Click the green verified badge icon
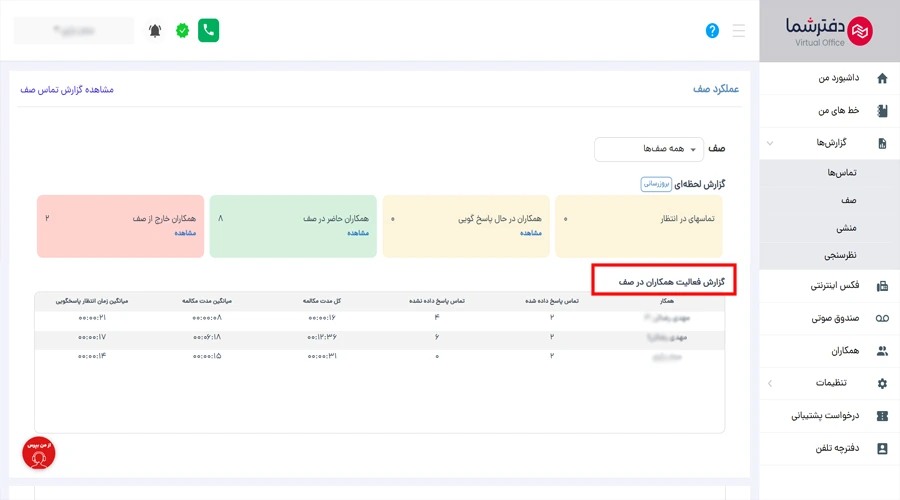 coord(183,30)
